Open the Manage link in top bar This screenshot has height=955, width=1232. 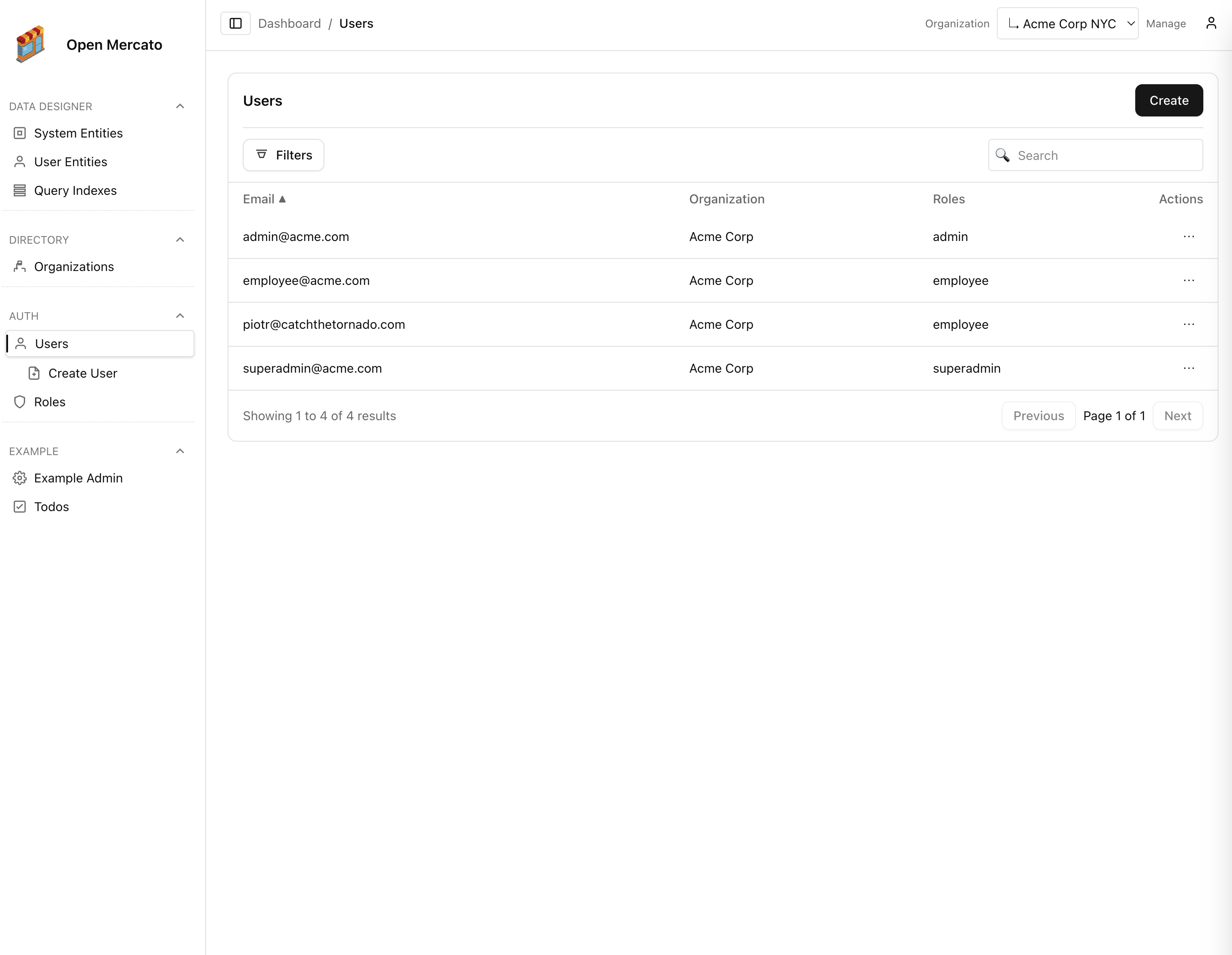[1165, 23]
